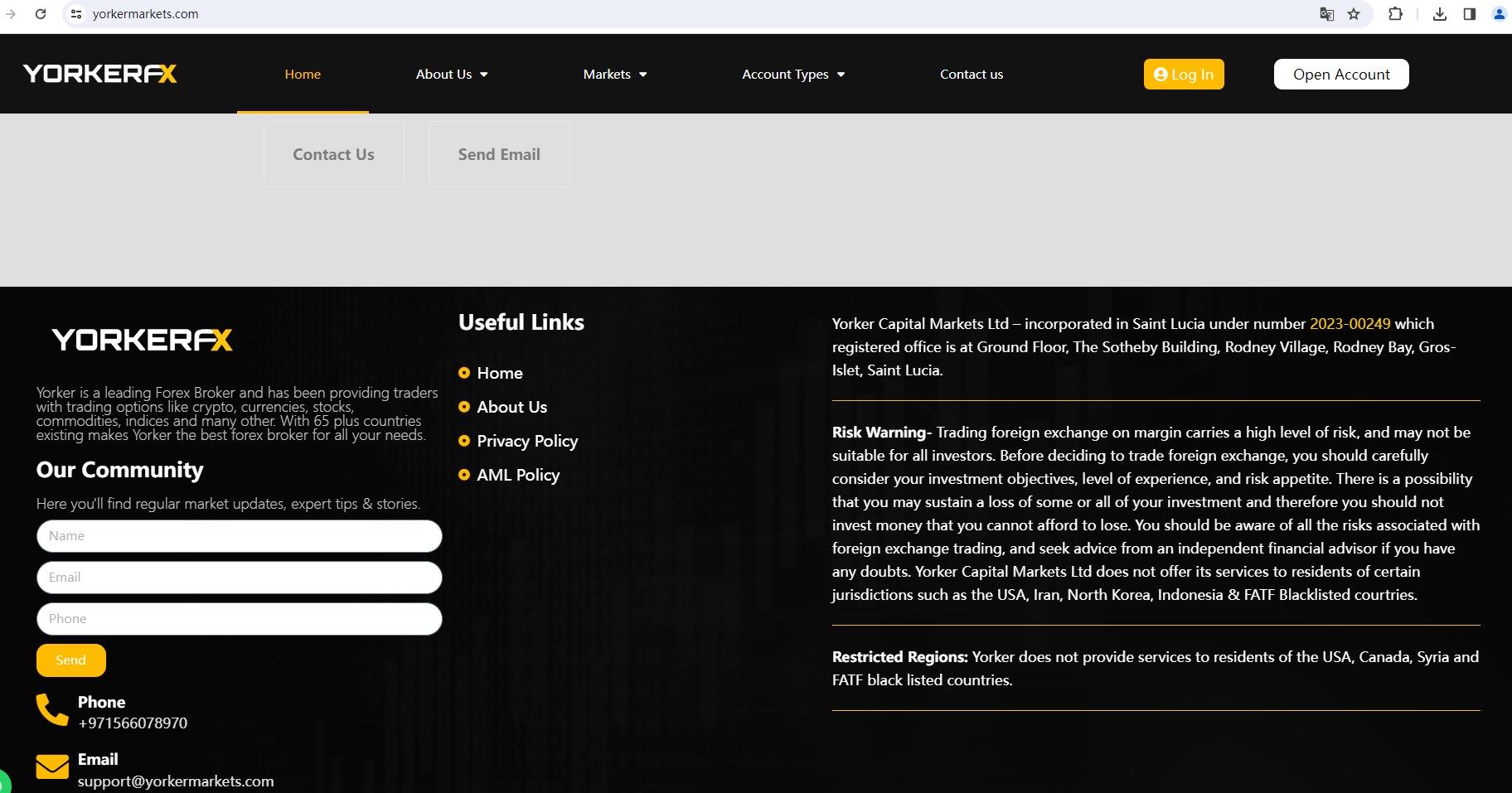Click the Useful Links heading

pos(521,322)
